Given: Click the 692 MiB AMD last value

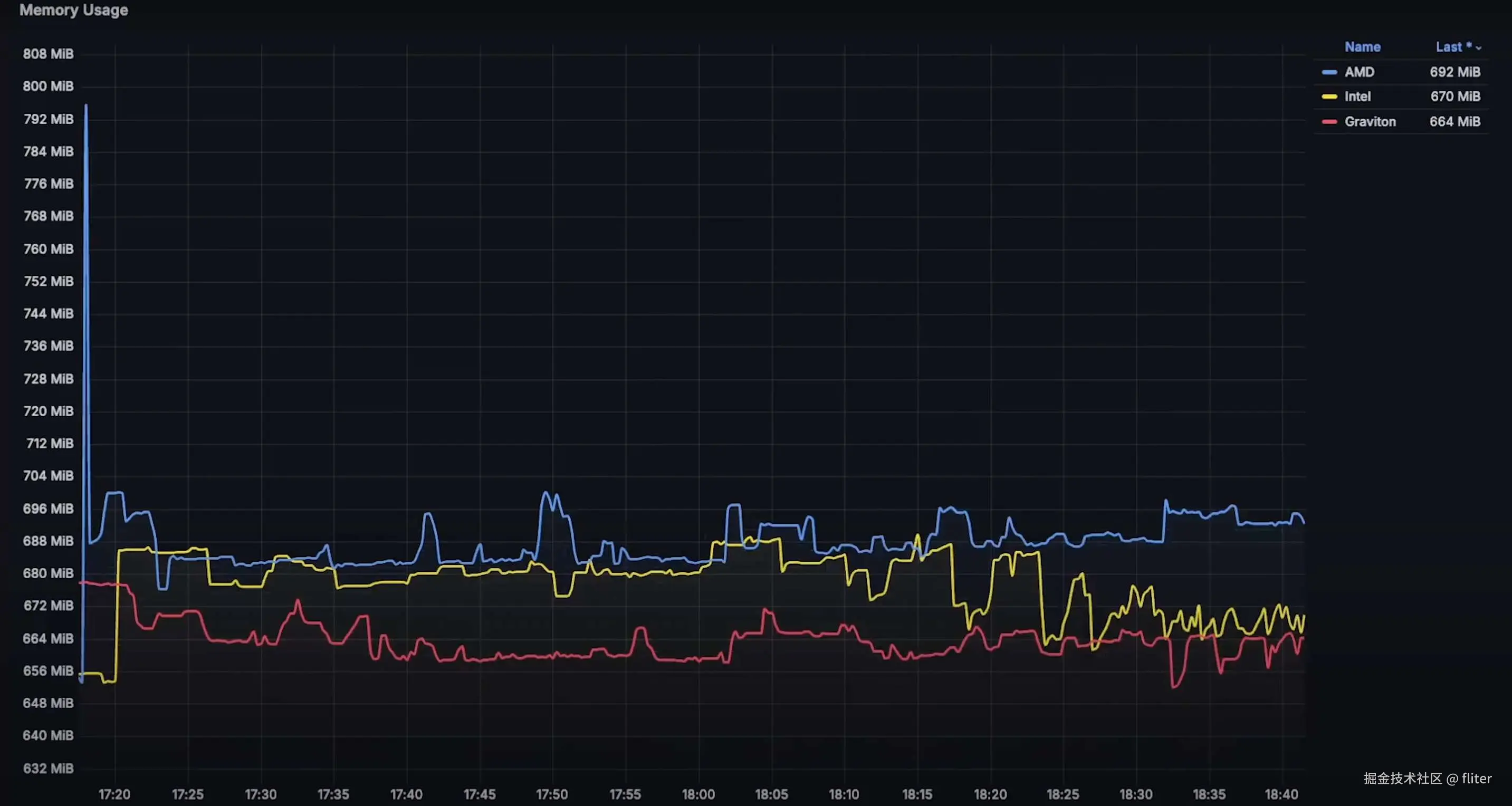Looking at the screenshot, I should click(1454, 72).
